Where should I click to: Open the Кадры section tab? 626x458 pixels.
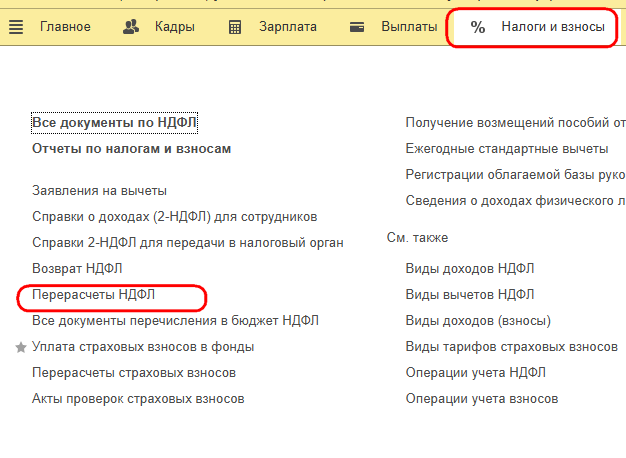click(175, 27)
